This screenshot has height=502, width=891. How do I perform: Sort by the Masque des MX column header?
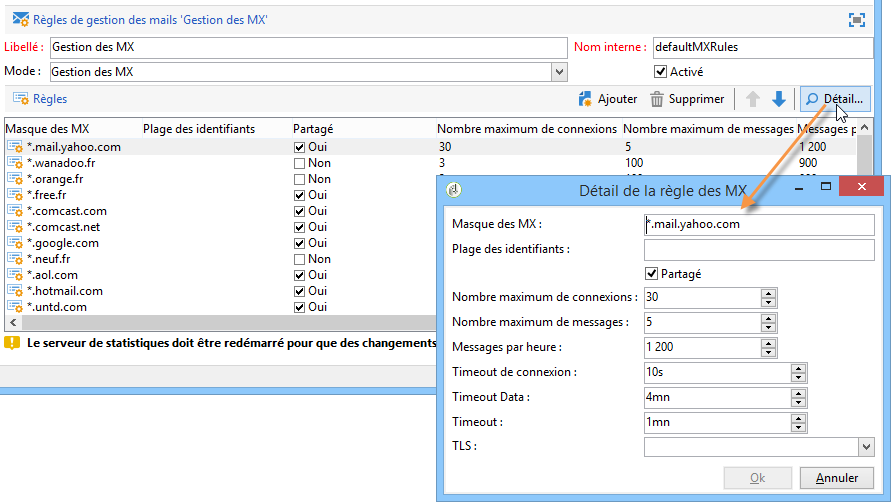coord(47,129)
